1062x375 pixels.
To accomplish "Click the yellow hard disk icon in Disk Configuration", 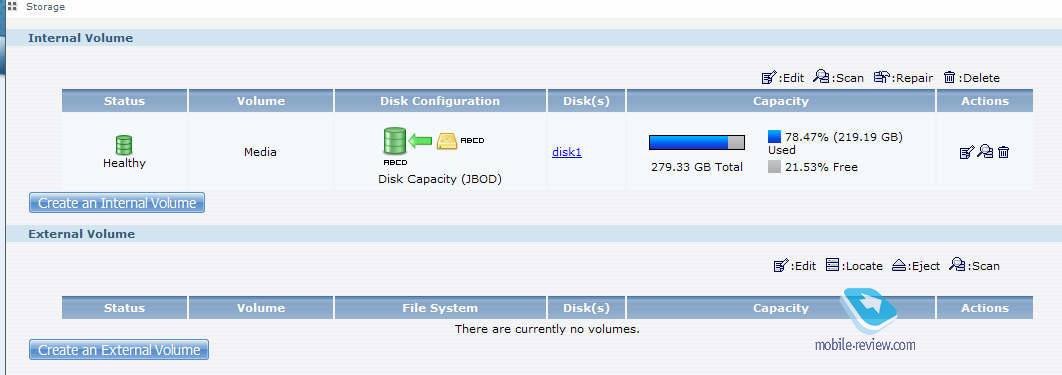I will (x=447, y=141).
